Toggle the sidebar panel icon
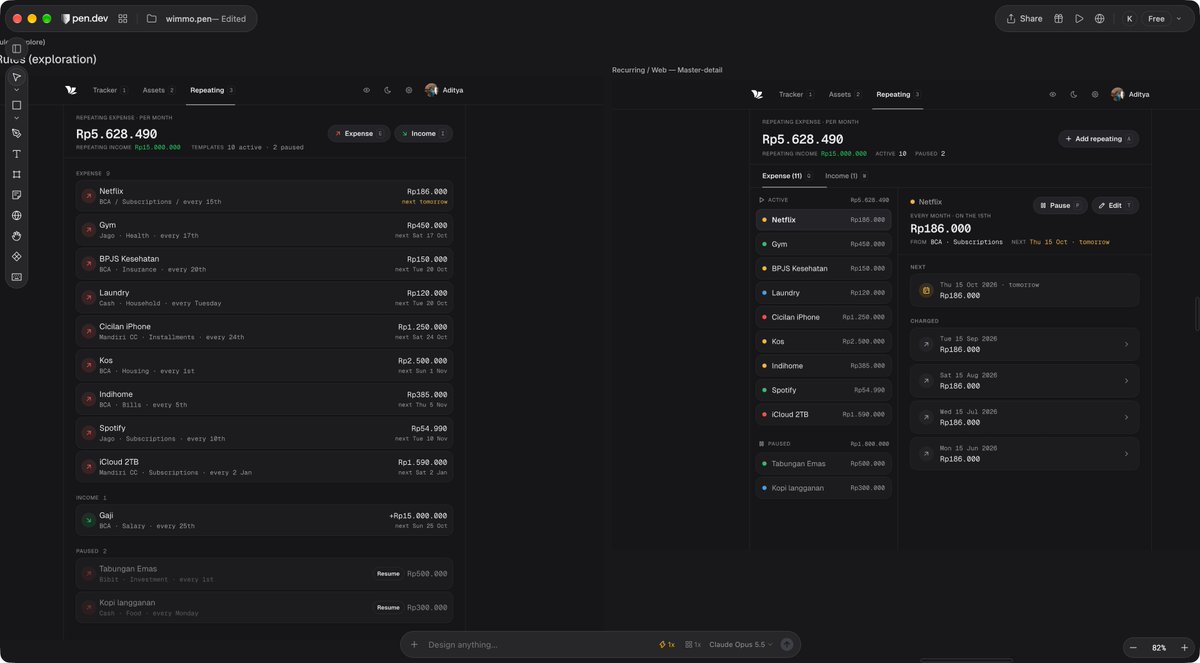This screenshot has height=663, width=1200. point(17,48)
